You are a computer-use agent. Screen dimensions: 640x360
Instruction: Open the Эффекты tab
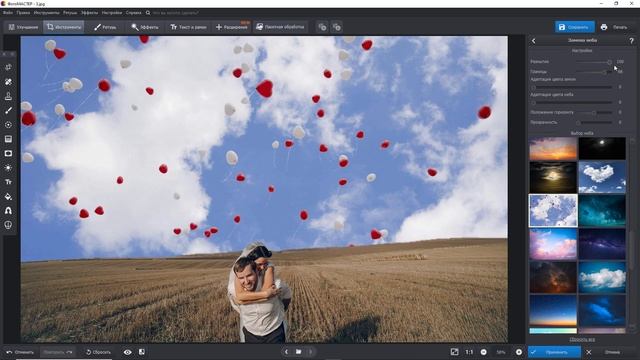tap(144, 27)
